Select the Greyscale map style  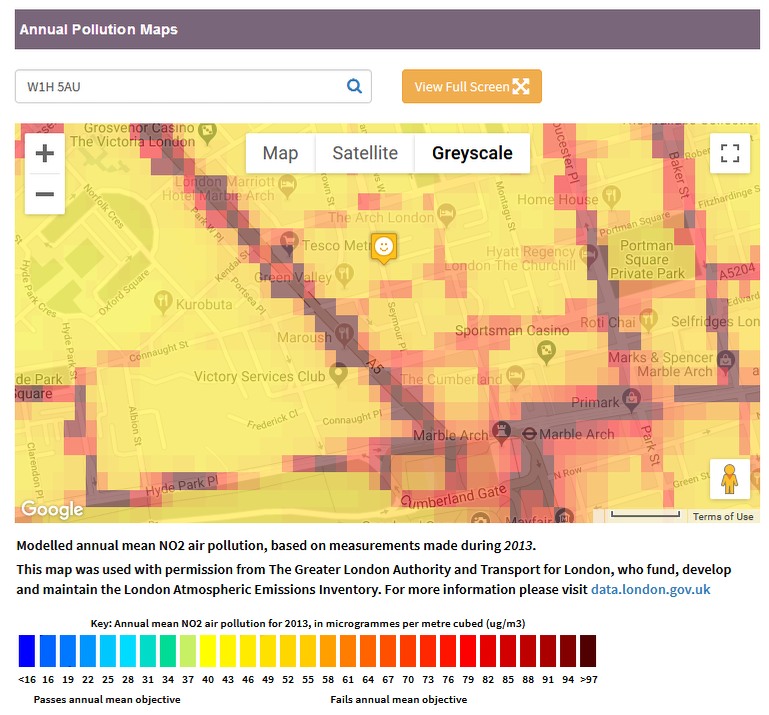(x=472, y=153)
